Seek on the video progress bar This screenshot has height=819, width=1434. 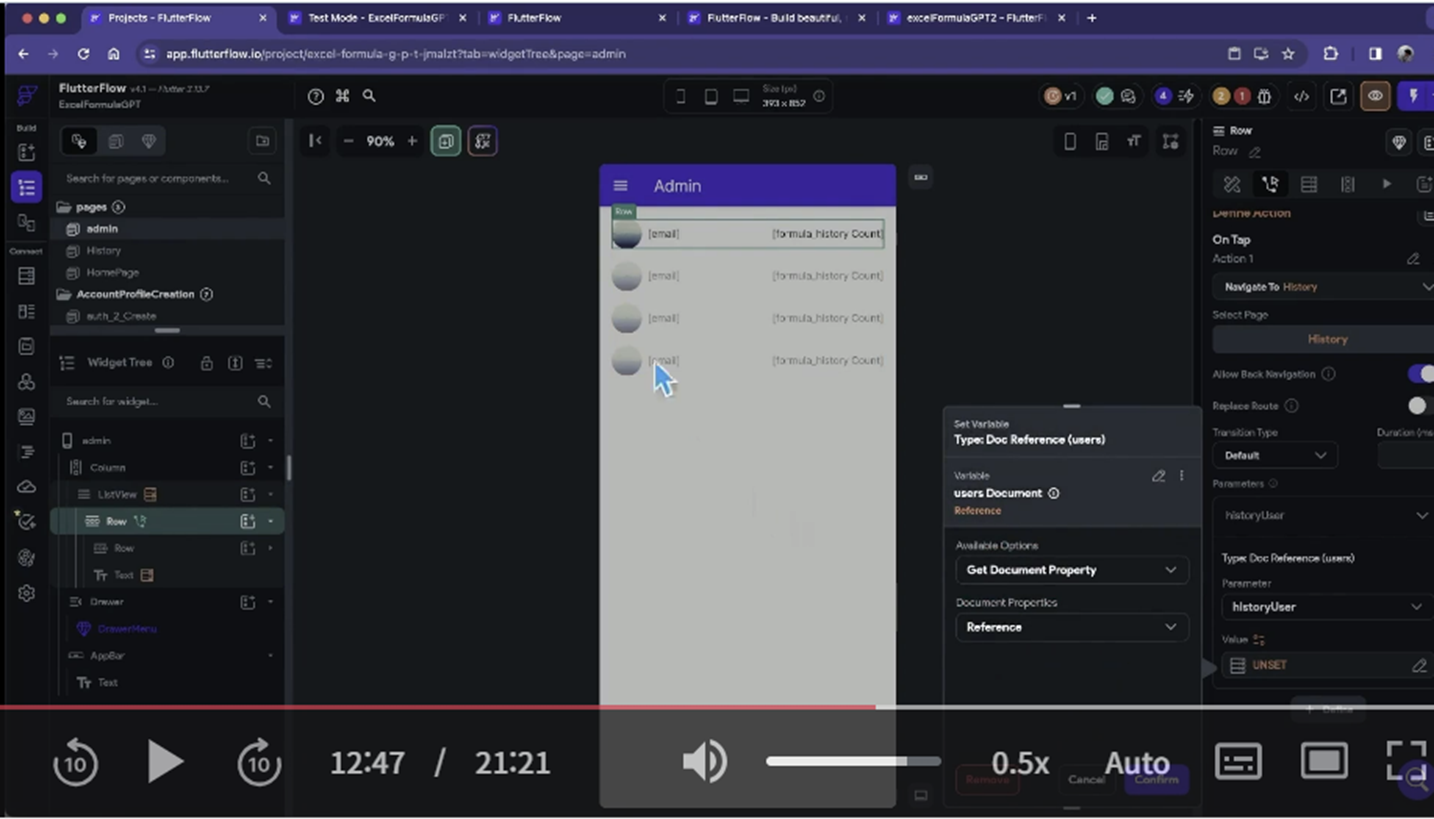pyautogui.click(x=717, y=707)
